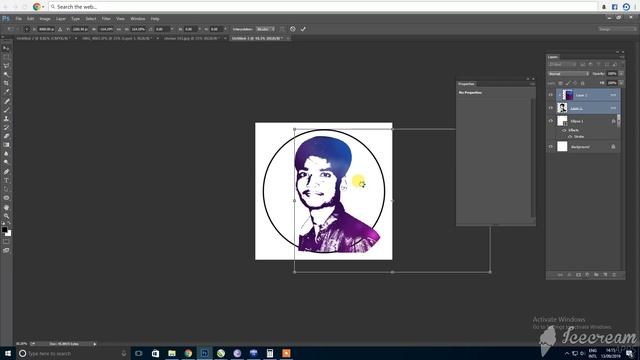
Task: Open the Window menu
Action: (138, 19)
